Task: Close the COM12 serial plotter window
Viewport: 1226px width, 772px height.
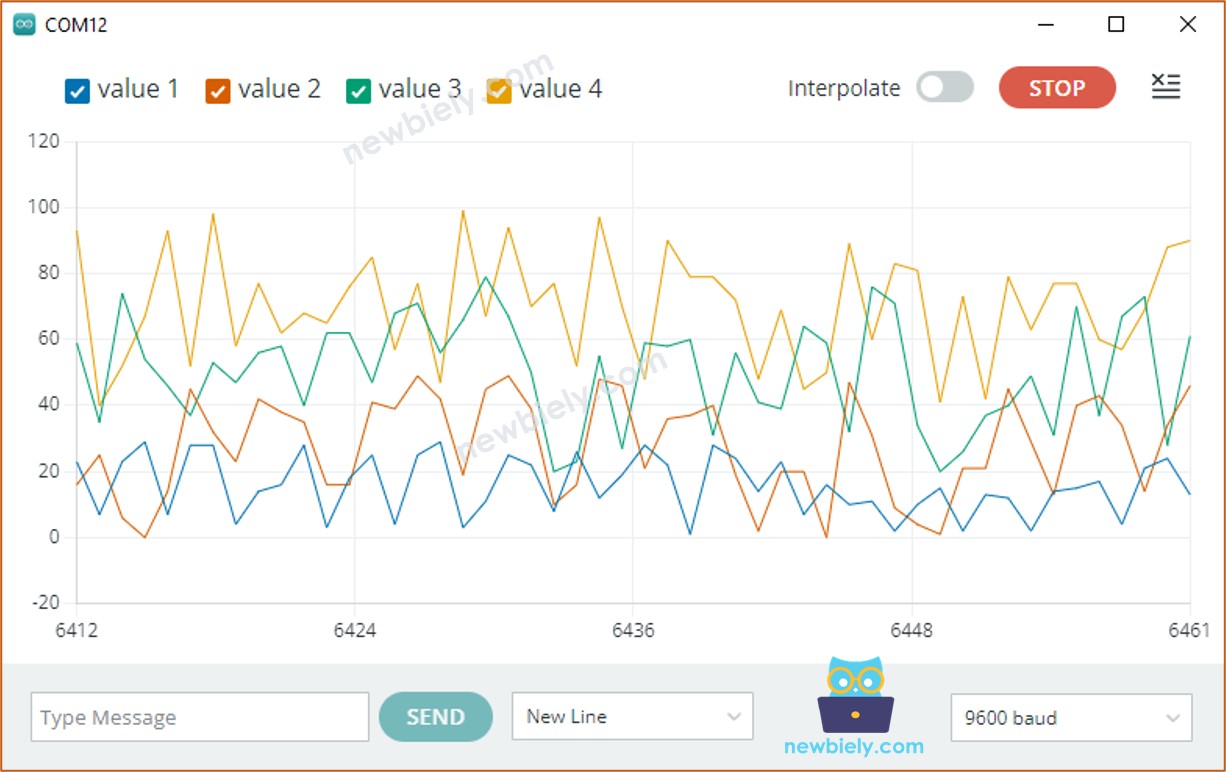Action: 1187,25
